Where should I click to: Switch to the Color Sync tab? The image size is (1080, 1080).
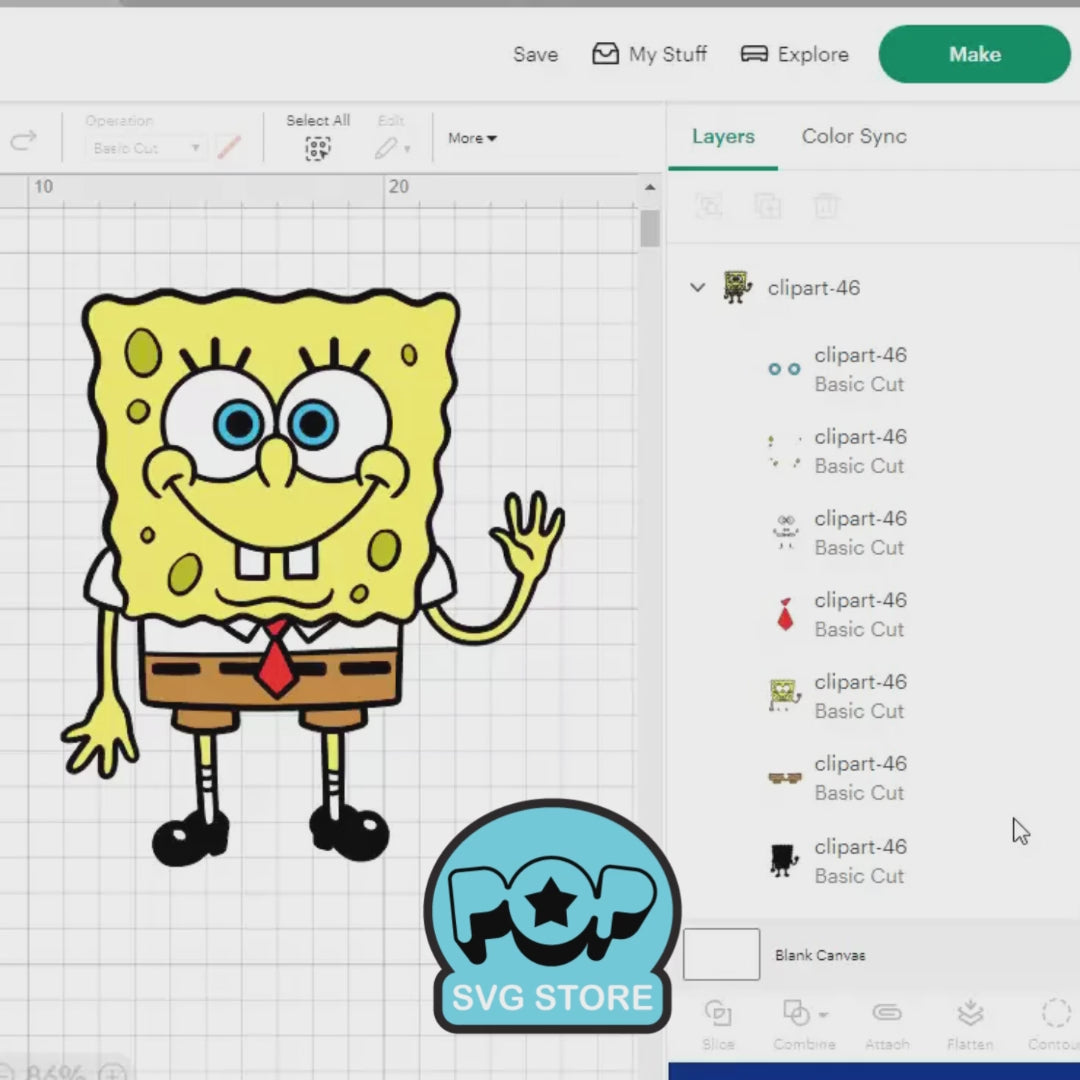(853, 136)
